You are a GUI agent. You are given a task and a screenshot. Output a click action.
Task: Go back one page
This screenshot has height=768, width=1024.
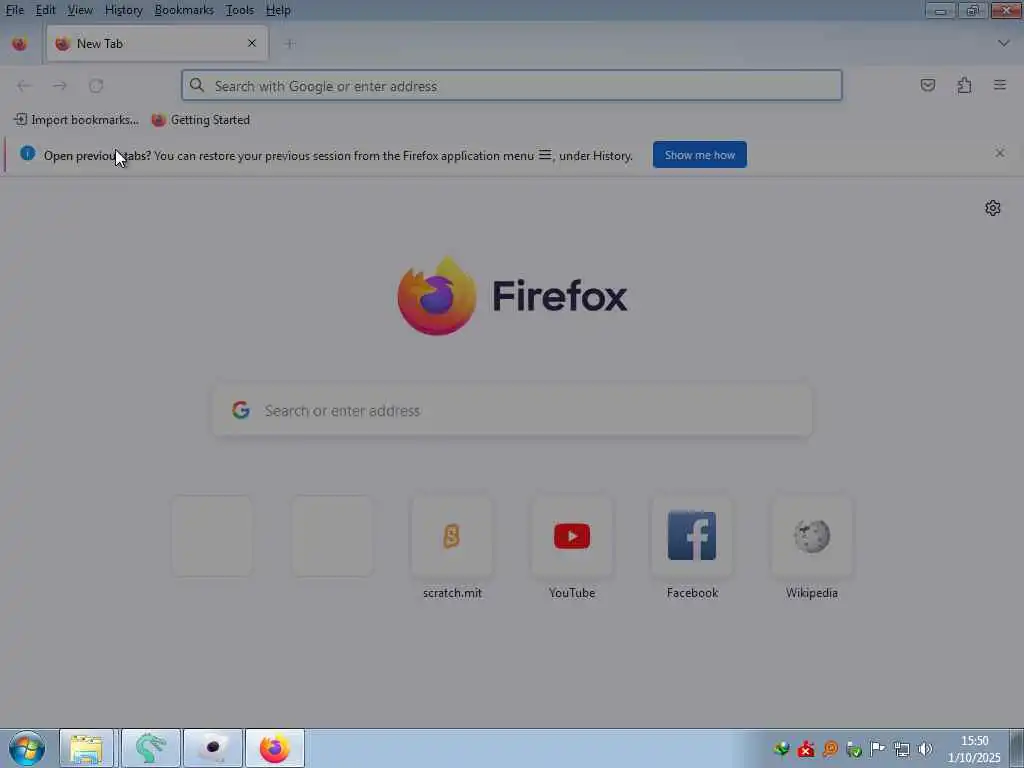click(x=24, y=86)
